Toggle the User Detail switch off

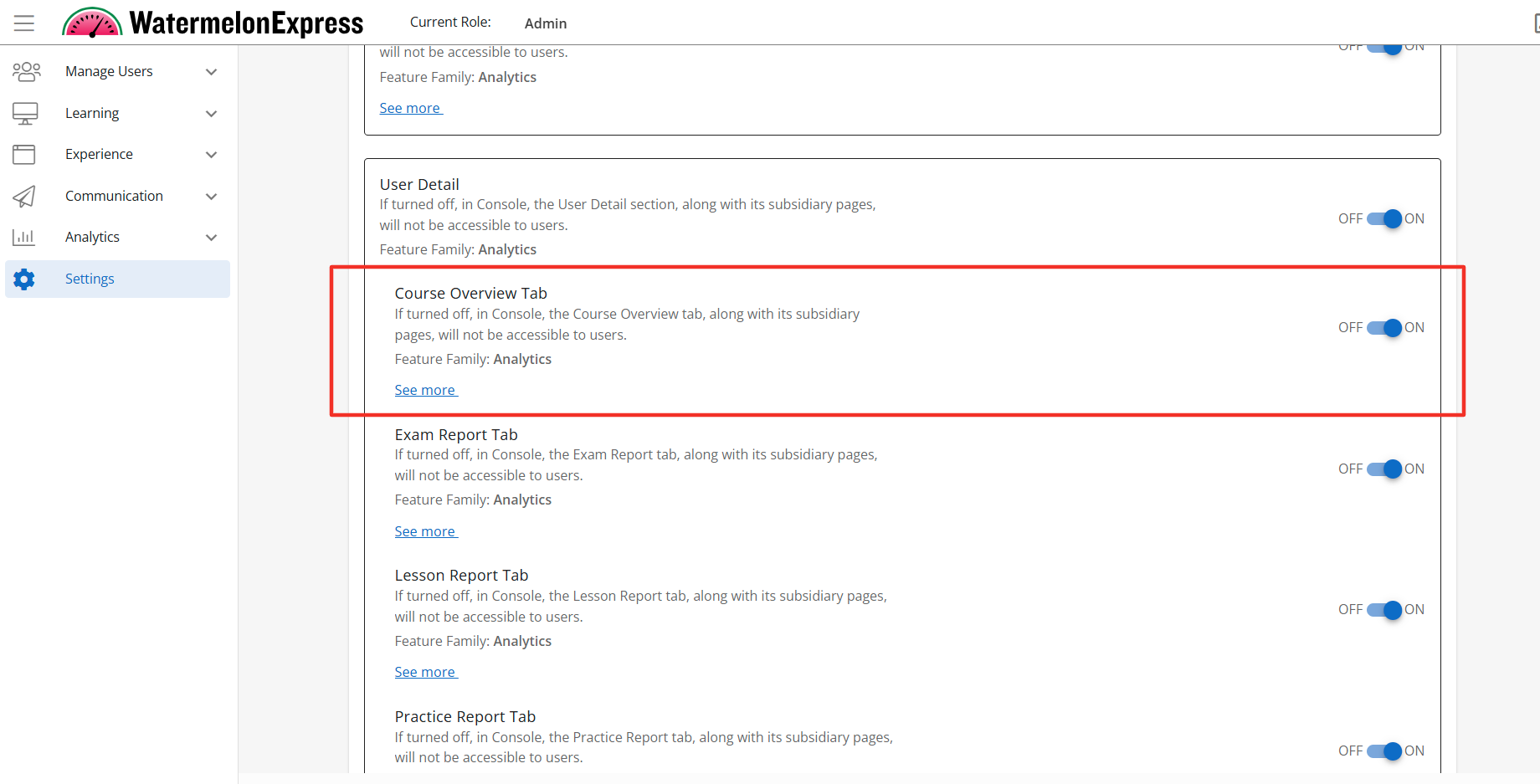tap(1384, 219)
